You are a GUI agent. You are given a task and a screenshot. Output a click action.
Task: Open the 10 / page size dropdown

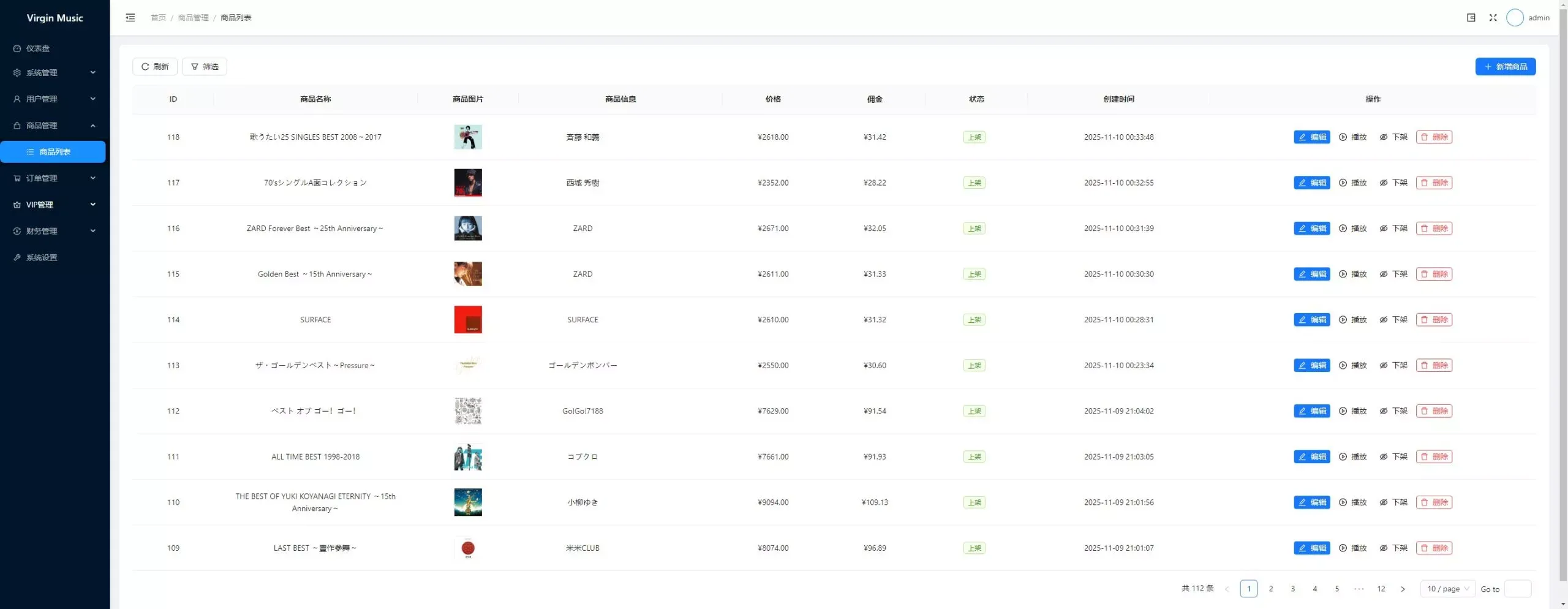[x=1448, y=589]
